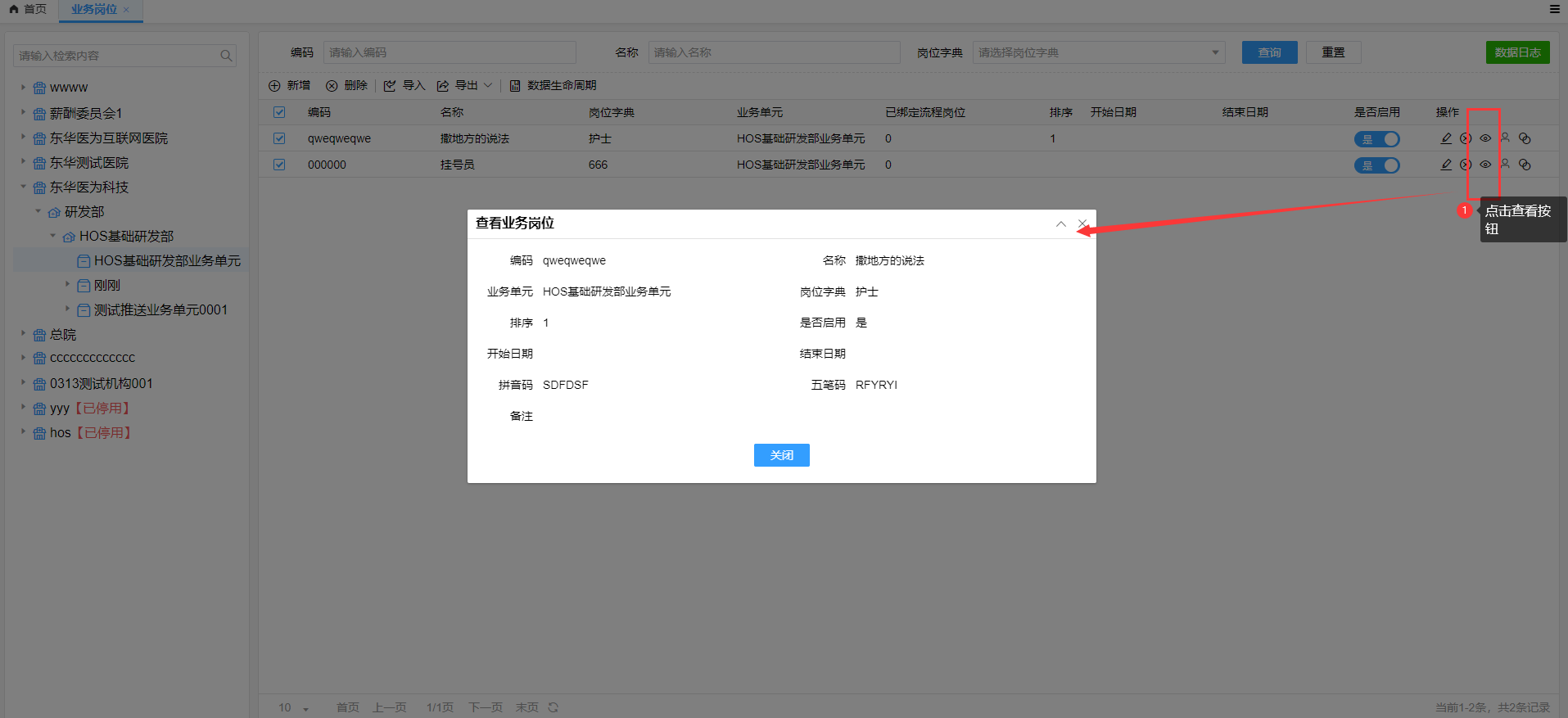Screen dimensions: 1568x718
Task: Expand the 东华医为互联网医院 tree node
Action: click(23, 138)
